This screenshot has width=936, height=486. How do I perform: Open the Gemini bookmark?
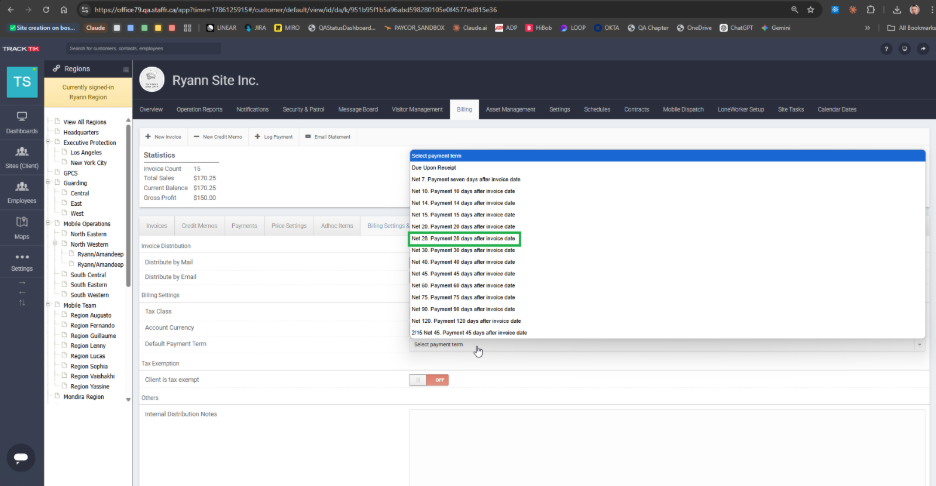click(x=775, y=28)
